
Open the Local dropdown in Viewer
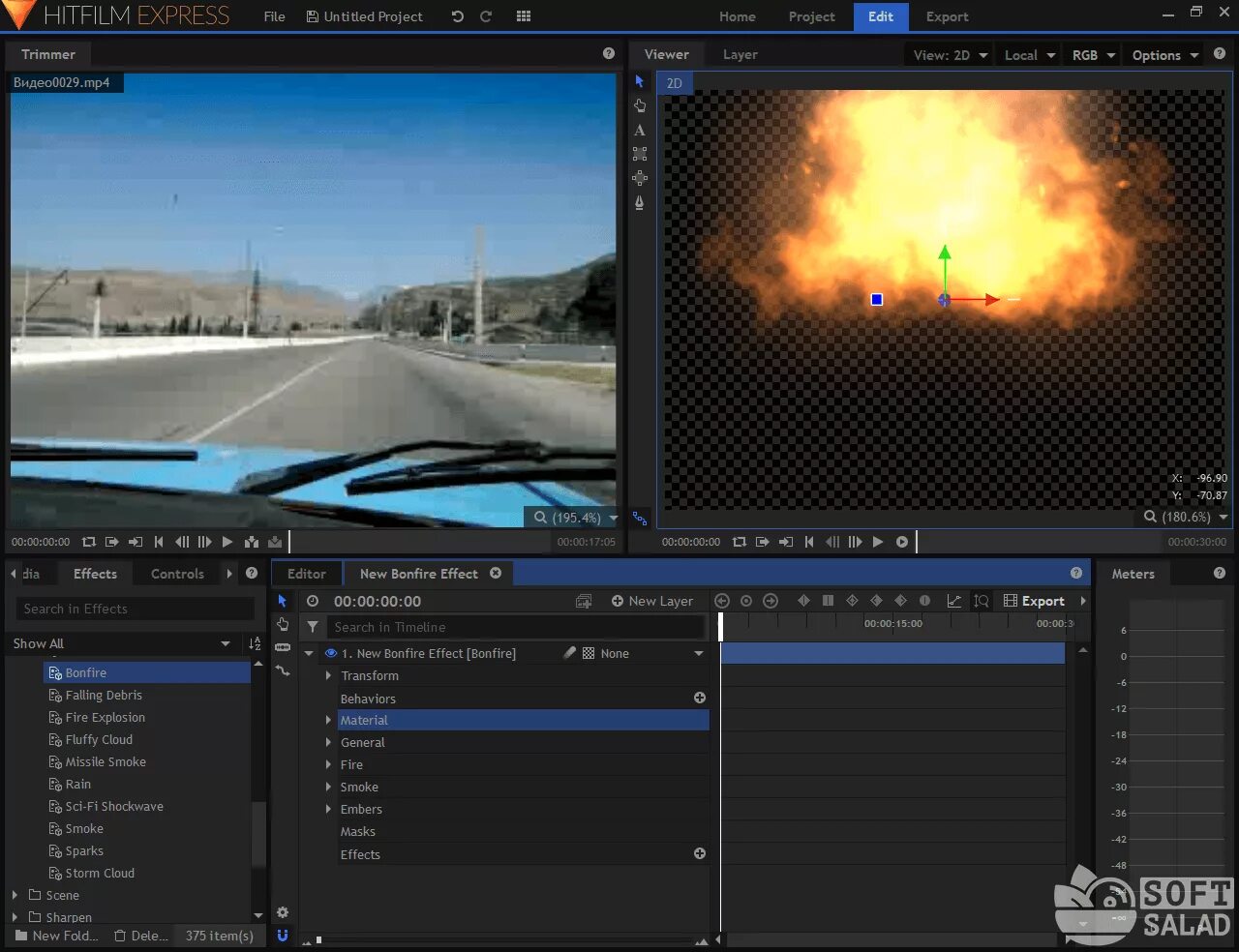[x=1029, y=55]
